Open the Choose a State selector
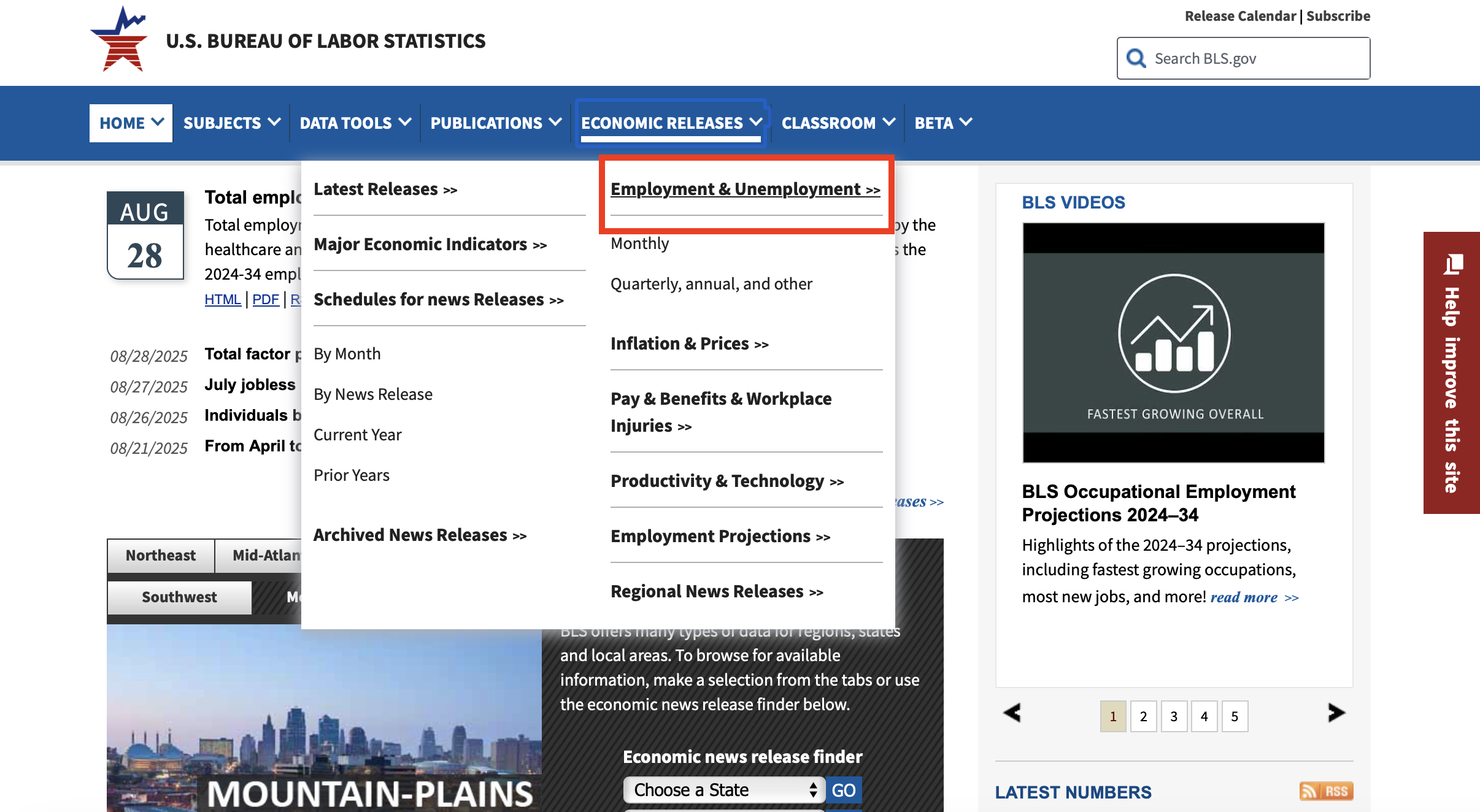This screenshot has width=1480, height=812. 724,790
